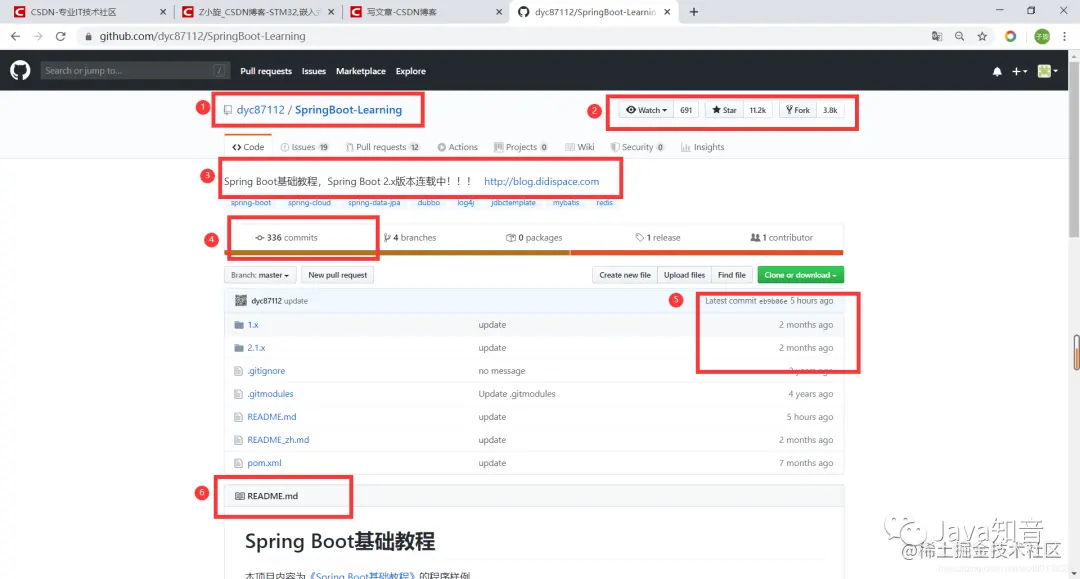The width and height of the screenshot is (1080, 579).
Task: Open the 2.1.x folder
Action: pos(256,348)
